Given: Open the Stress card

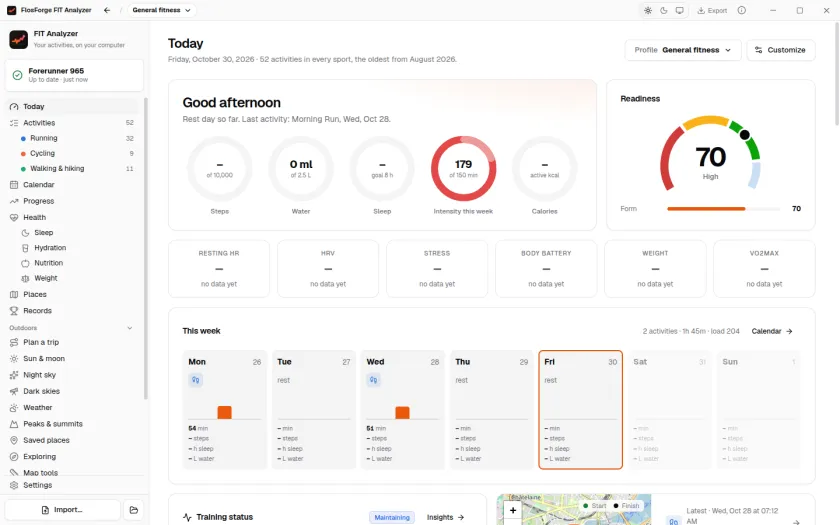Looking at the screenshot, I should [437, 268].
